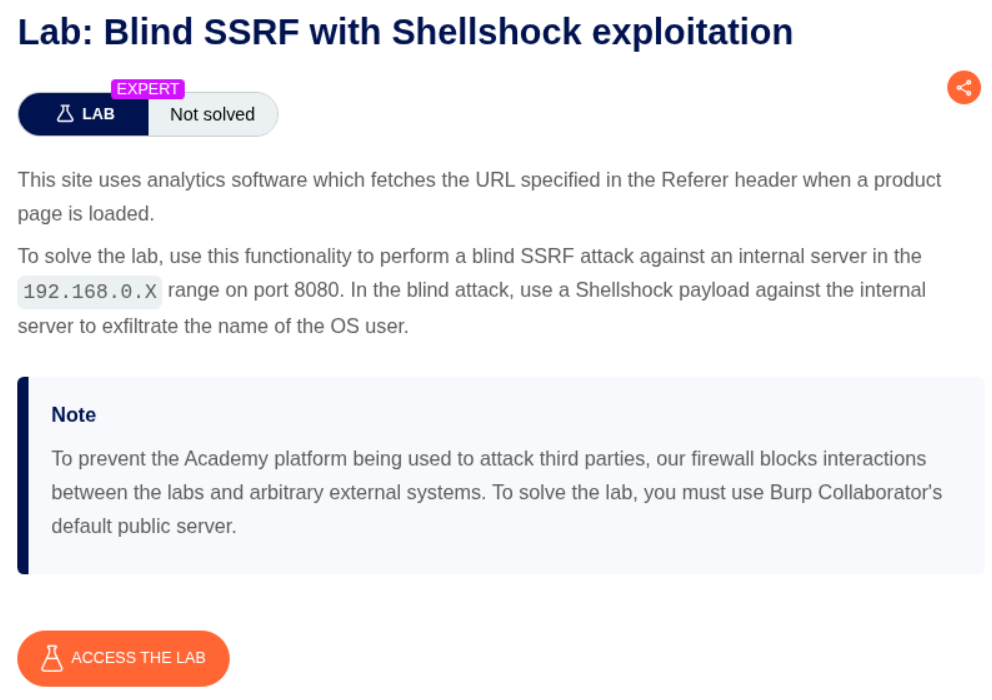Image resolution: width=992 pixels, height=700 pixels.
Task: Click the Note heading in the callout
Action: tap(74, 415)
